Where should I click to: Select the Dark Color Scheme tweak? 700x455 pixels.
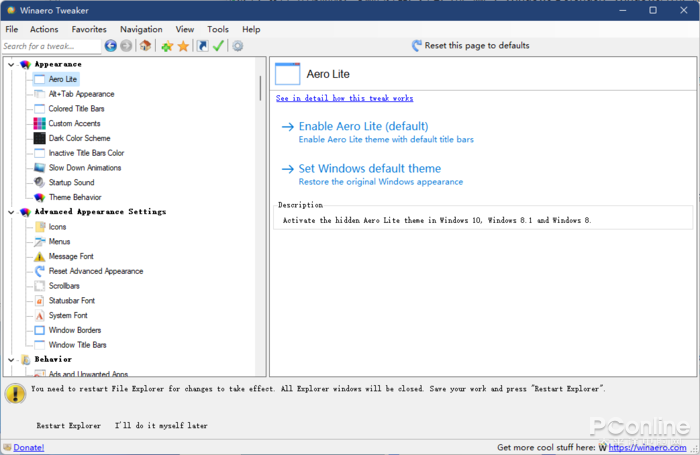pos(79,138)
